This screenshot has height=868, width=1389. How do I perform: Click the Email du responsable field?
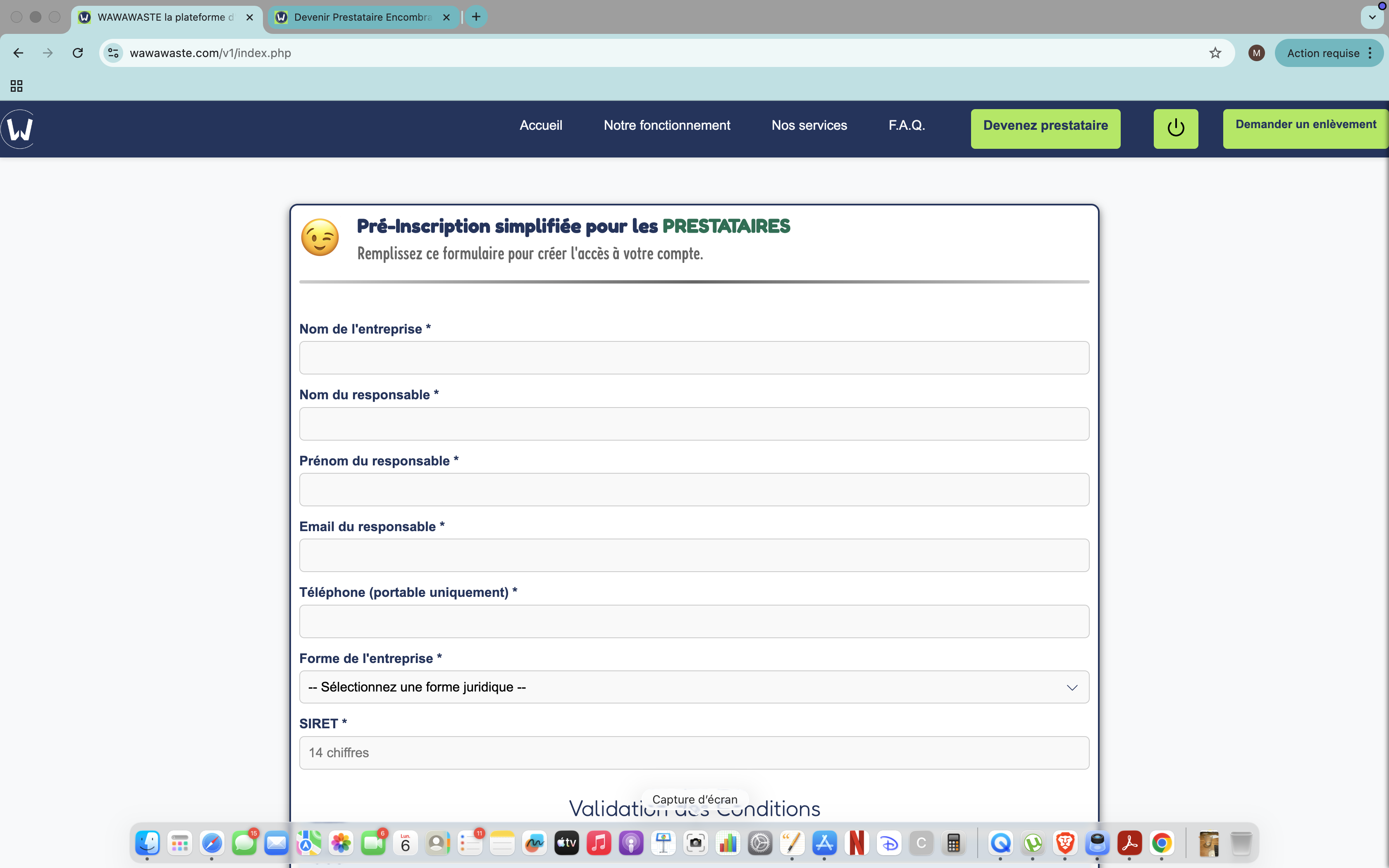click(693, 555)
